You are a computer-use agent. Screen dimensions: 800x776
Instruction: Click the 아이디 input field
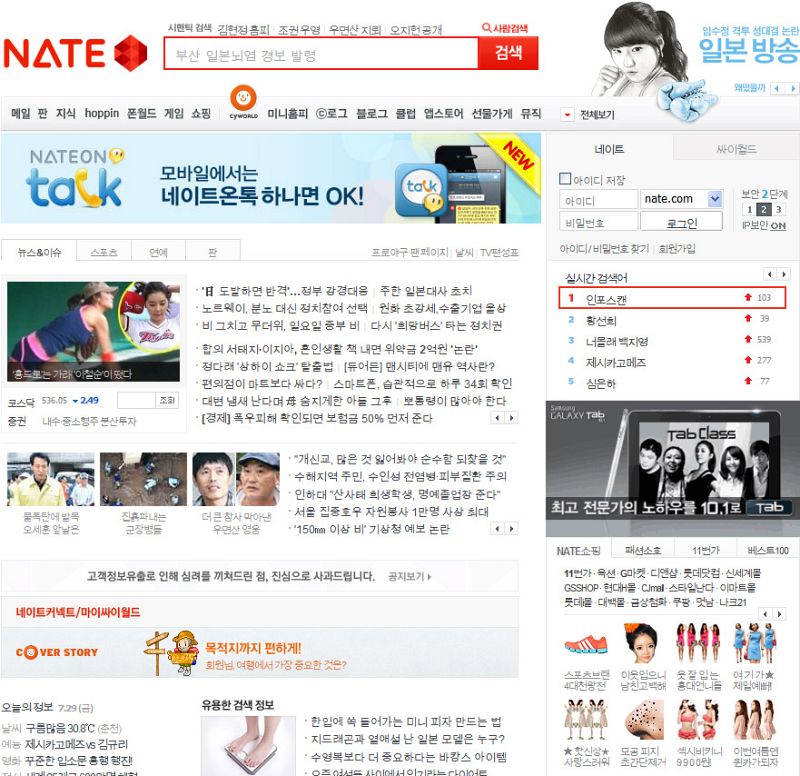pyautogui.click(x=598, y=199)
